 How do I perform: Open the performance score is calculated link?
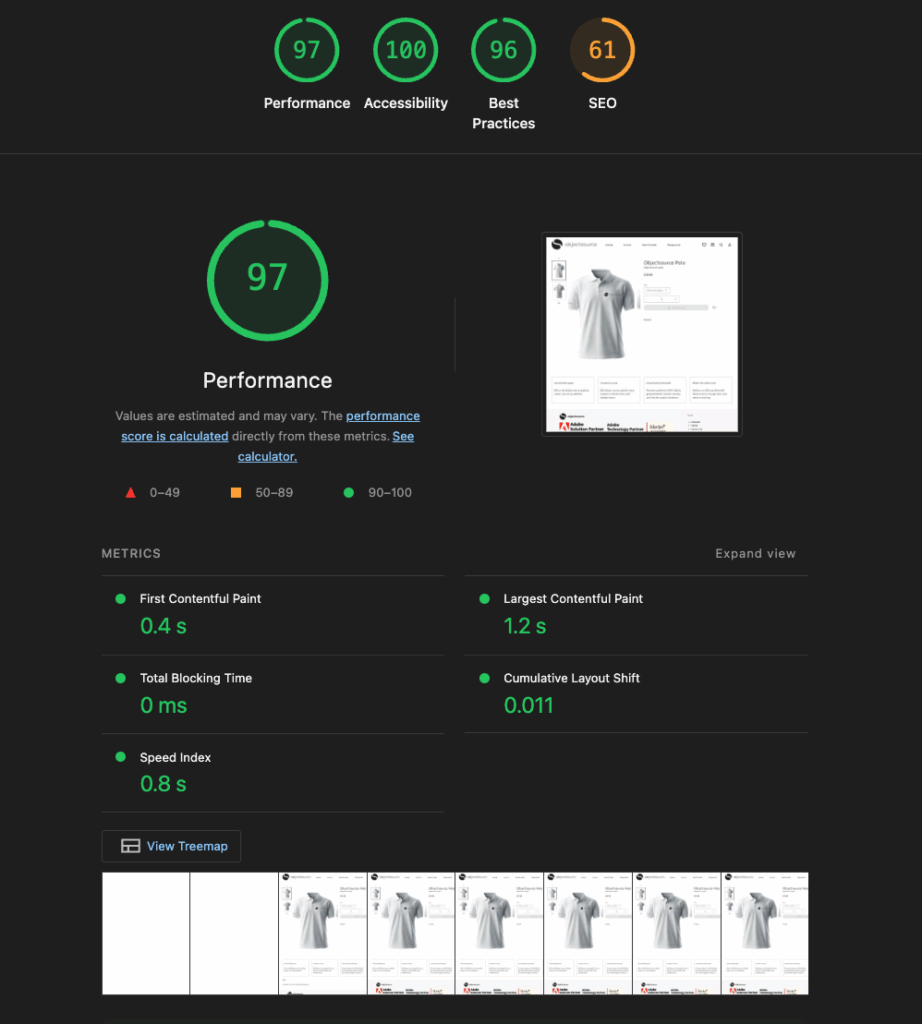270,426
